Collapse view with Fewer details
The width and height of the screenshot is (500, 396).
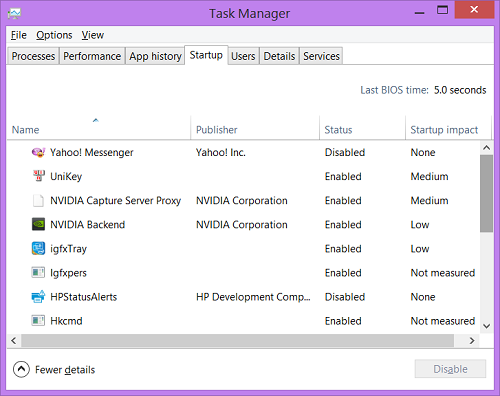(54, 369)
